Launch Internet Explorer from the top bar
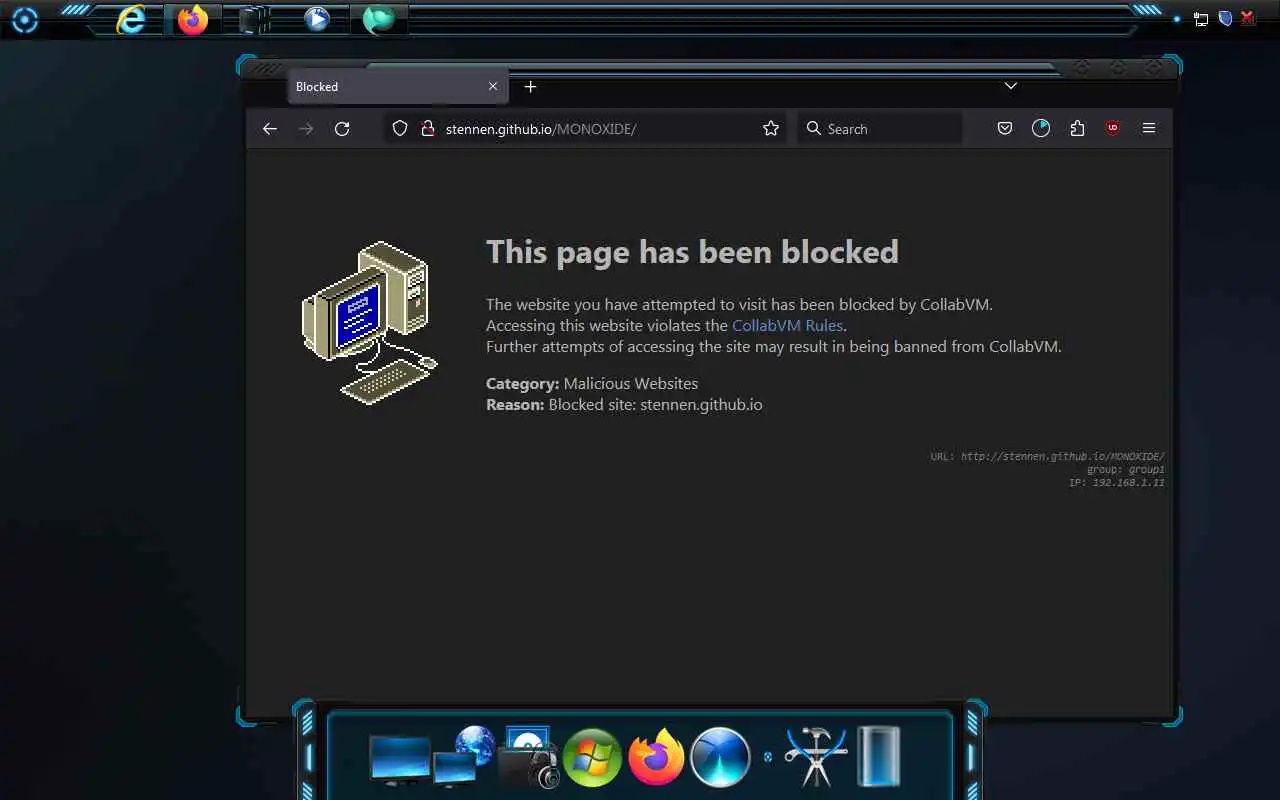 coord(131,19)
